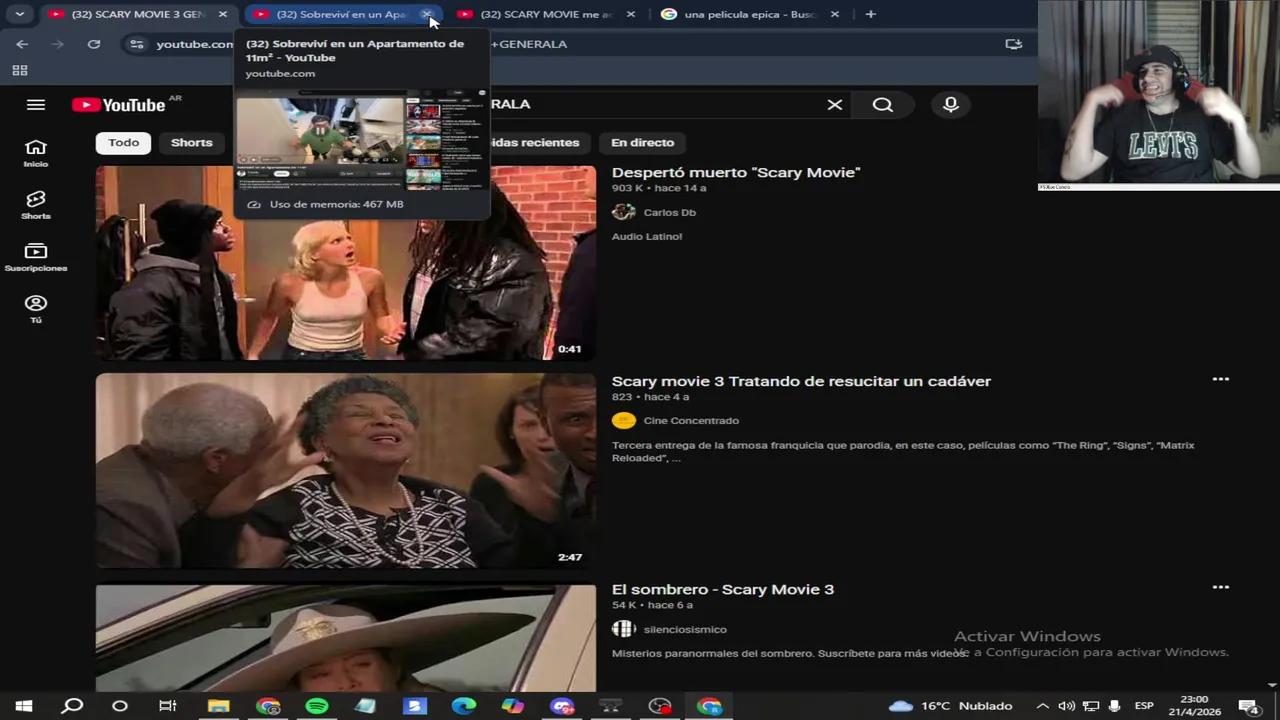
Task: Open silenciosismico channel name
Action: pos(685,629)
